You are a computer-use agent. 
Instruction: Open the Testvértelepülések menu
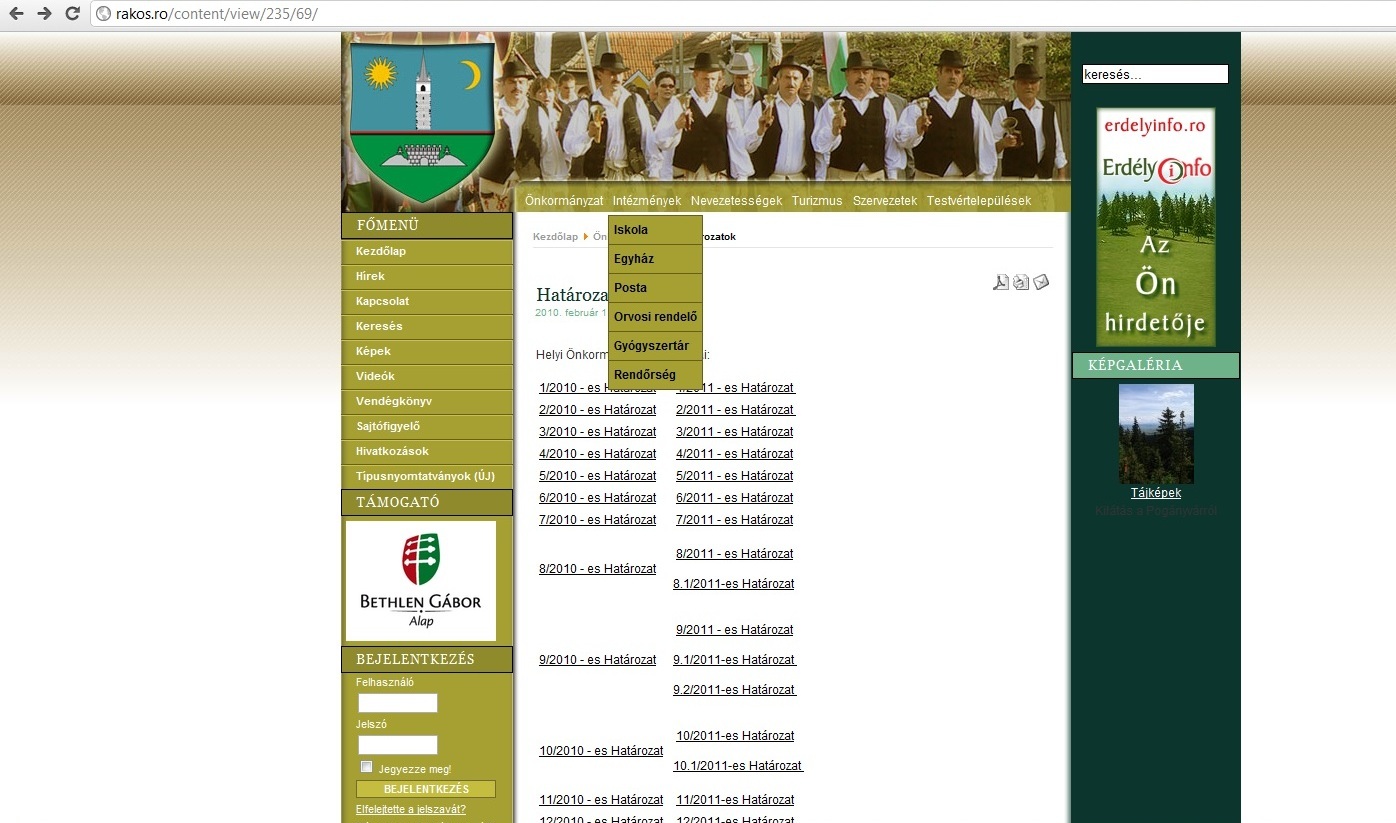coord(978,200)
